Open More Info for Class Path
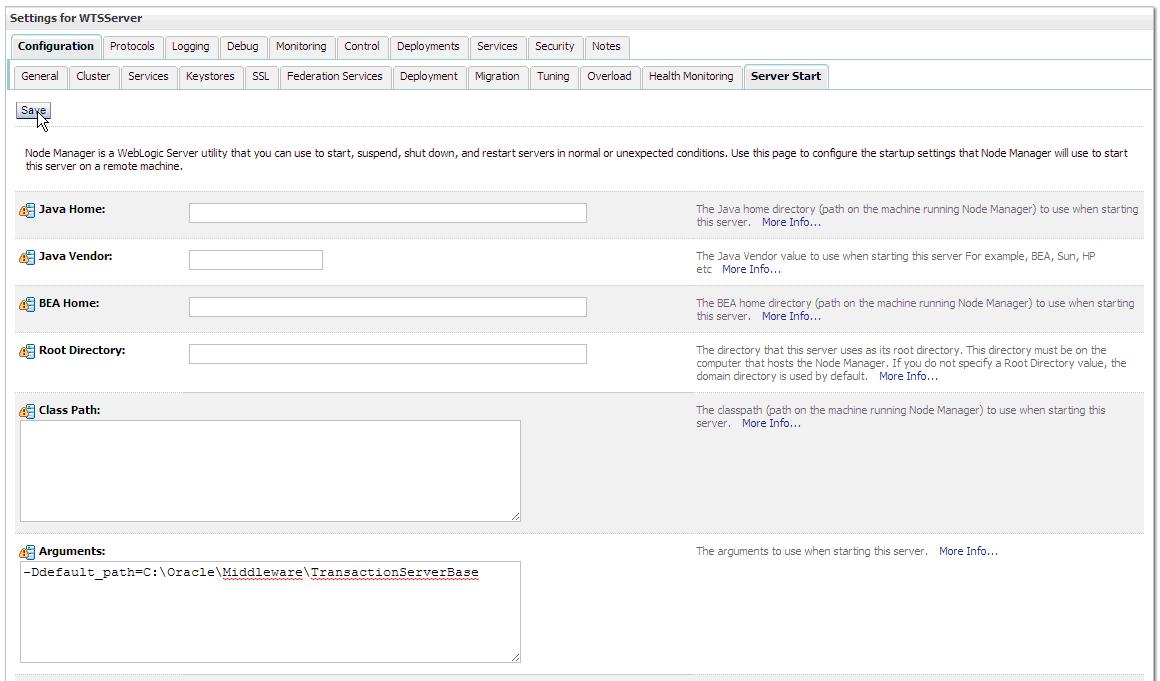 pyautogui.click(x=772, y=424)
